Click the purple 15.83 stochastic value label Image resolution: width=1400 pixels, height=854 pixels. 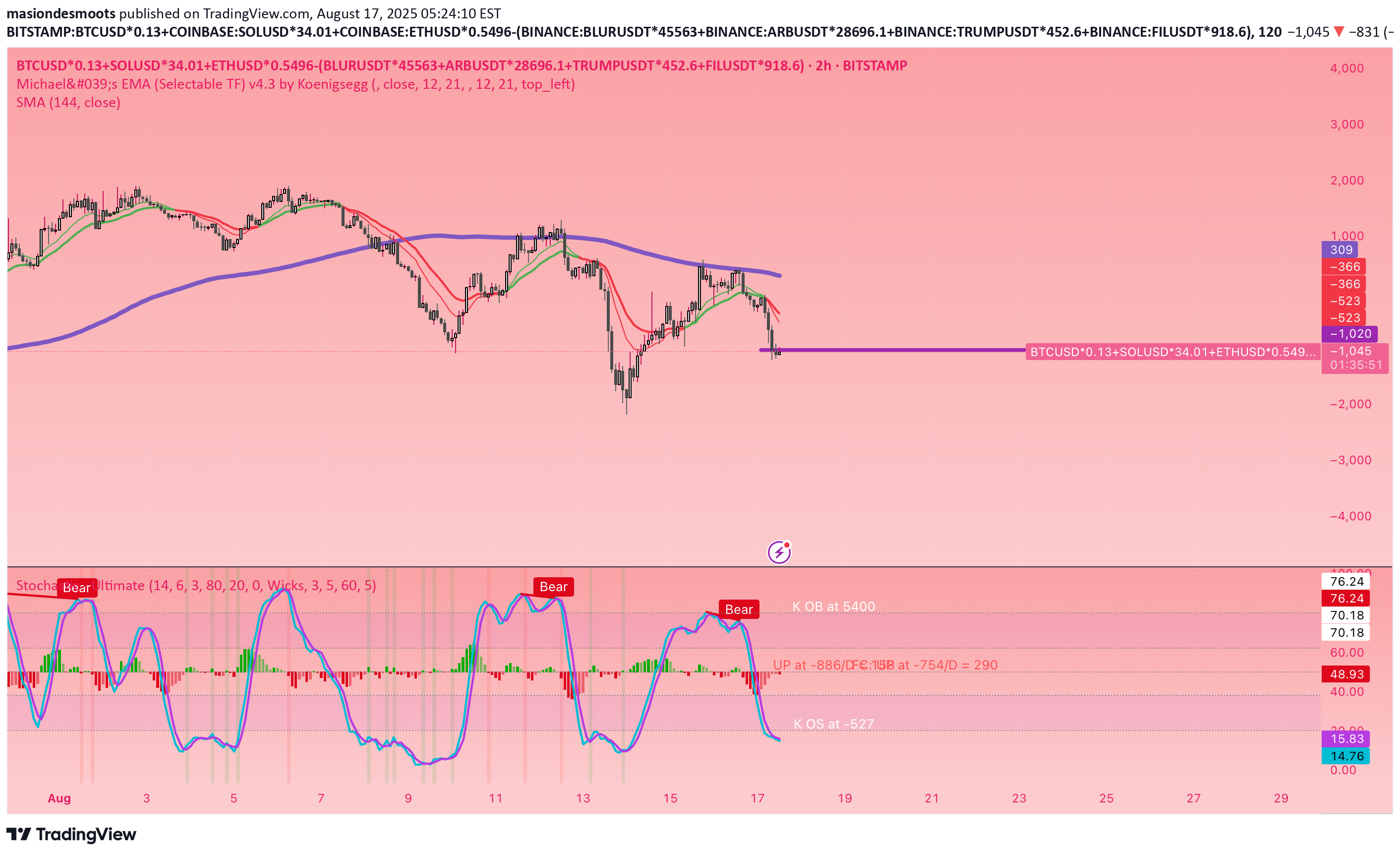click(1346, 738)
